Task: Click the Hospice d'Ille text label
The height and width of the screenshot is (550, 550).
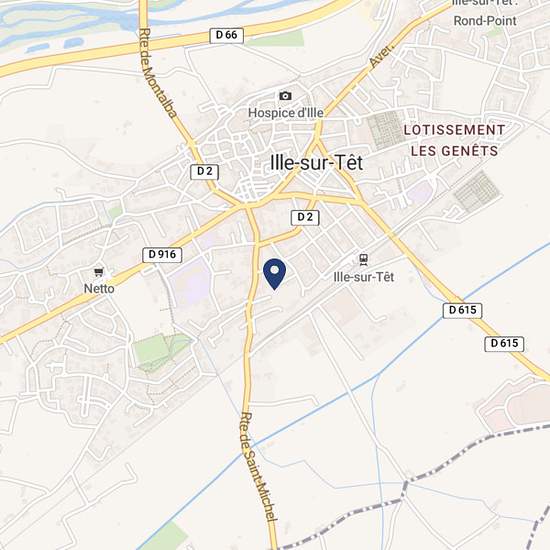Action: tap(286, 113)
